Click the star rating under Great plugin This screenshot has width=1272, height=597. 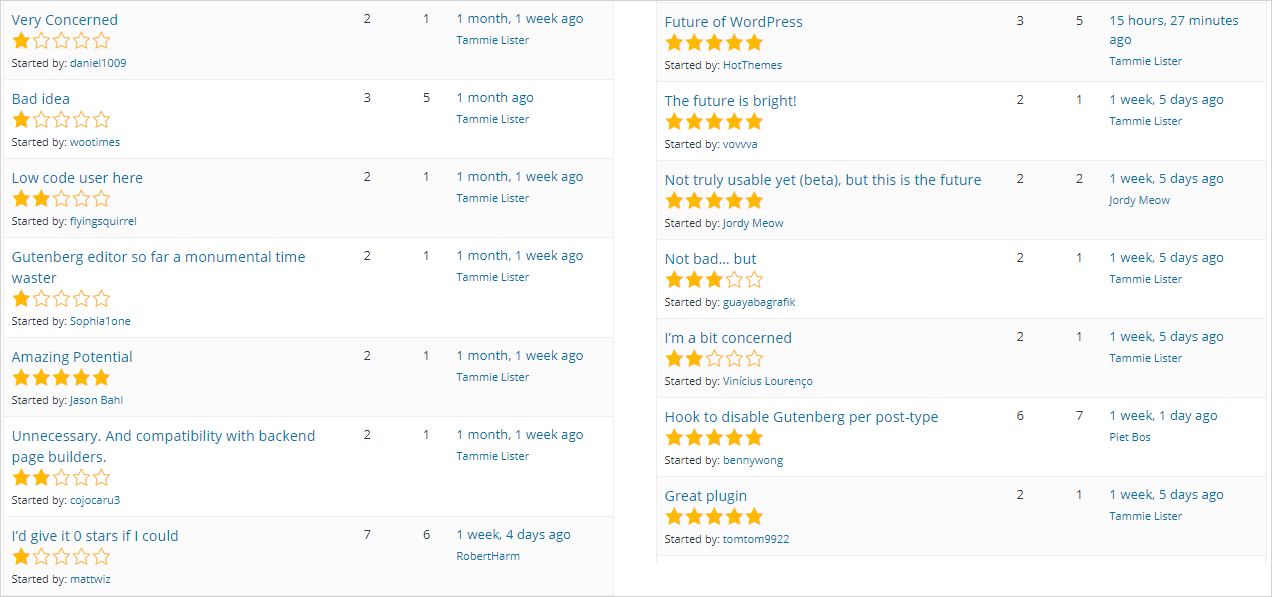tap(714, 517)
